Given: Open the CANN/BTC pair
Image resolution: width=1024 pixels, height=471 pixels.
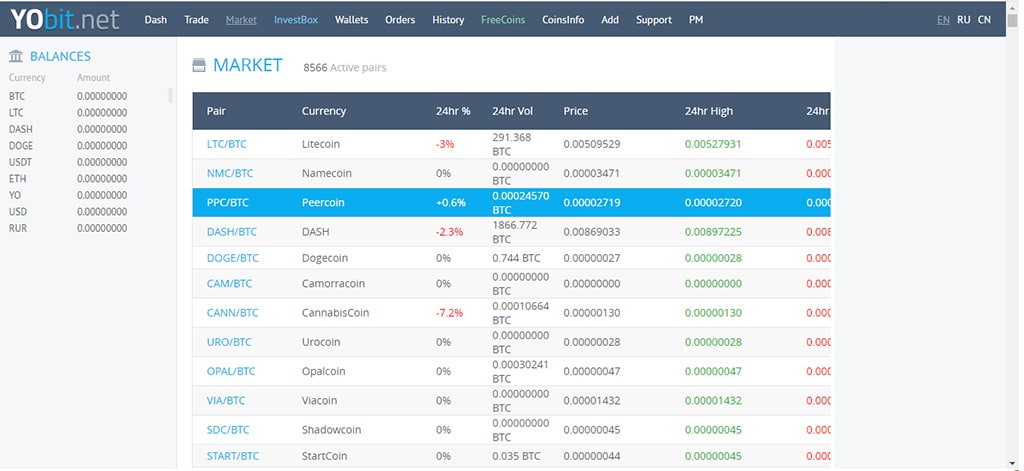Looking at the screenshot, I should point(232,313).
